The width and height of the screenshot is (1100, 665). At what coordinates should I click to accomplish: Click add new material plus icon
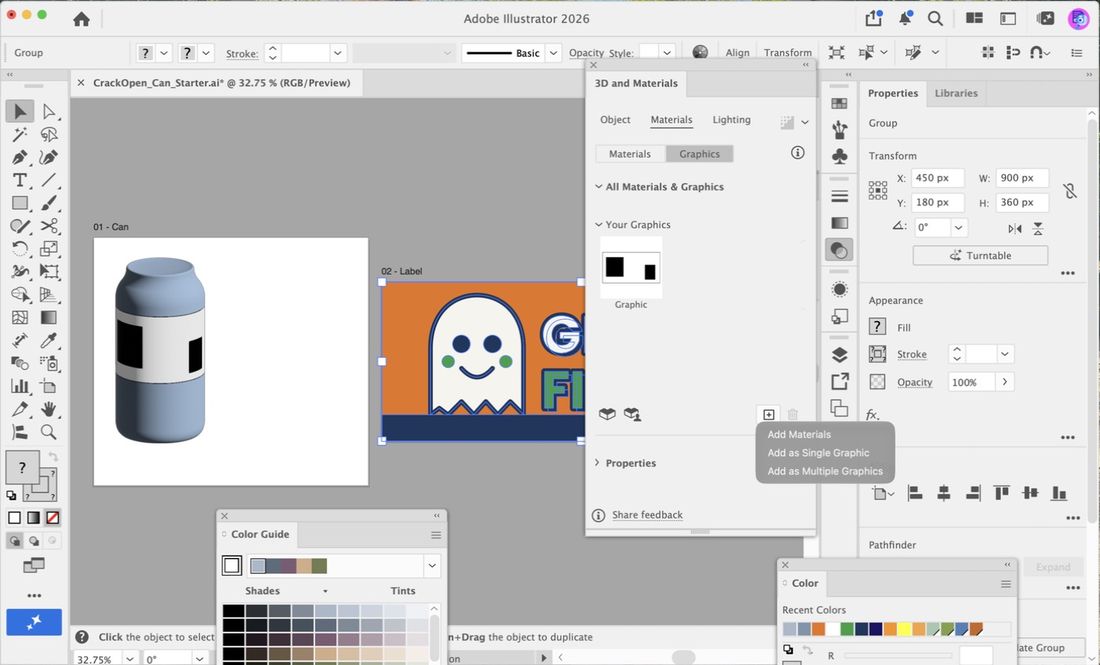coord(769,415)
